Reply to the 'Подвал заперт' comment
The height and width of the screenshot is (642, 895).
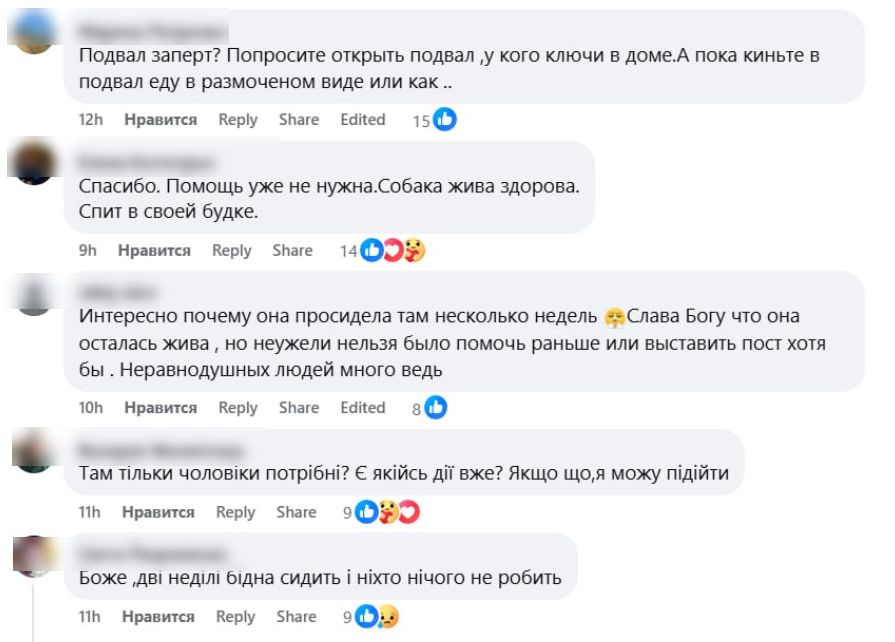(238, 120)
